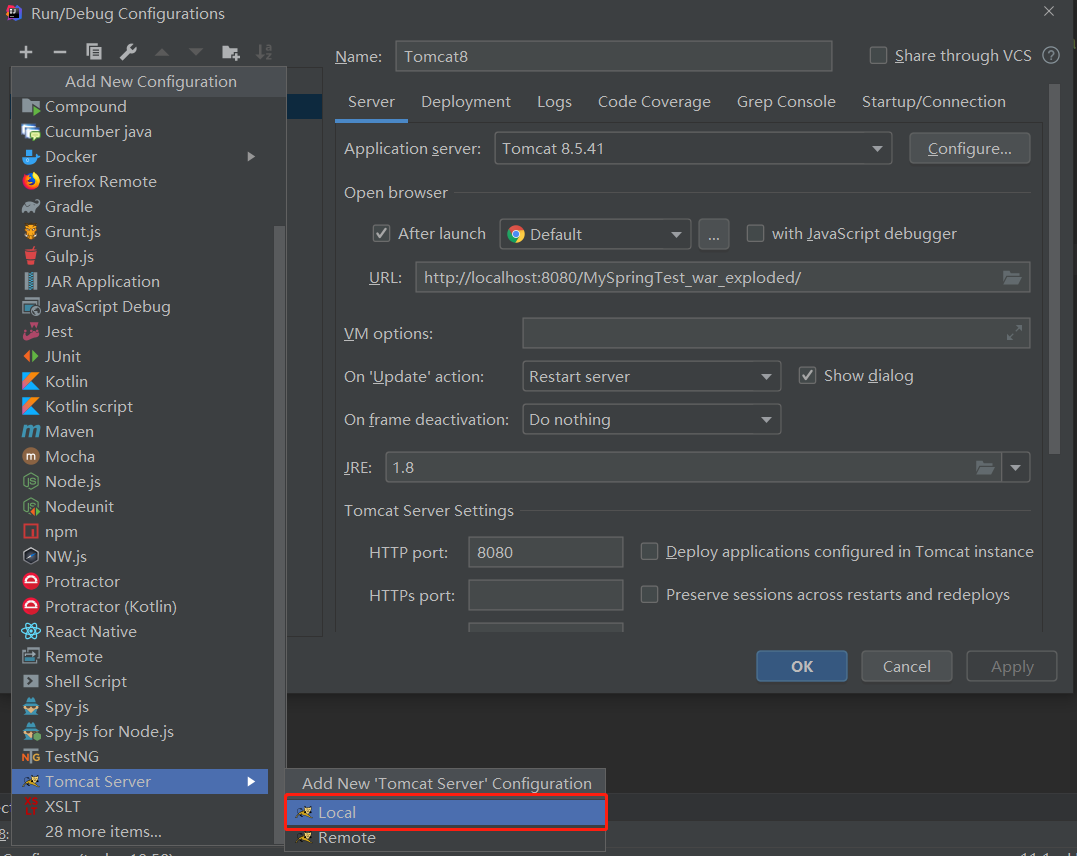
Task: Click the HTTPs port input field
Action: (545, 595)
